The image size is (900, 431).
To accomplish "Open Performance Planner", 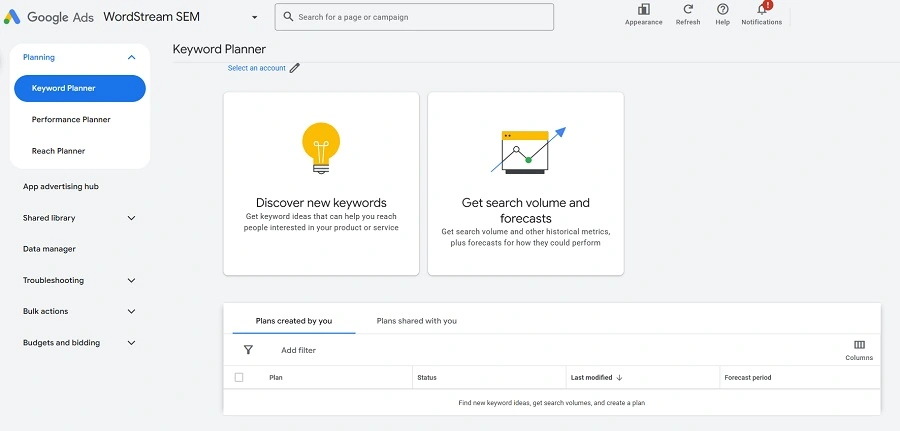I will 71,119.
